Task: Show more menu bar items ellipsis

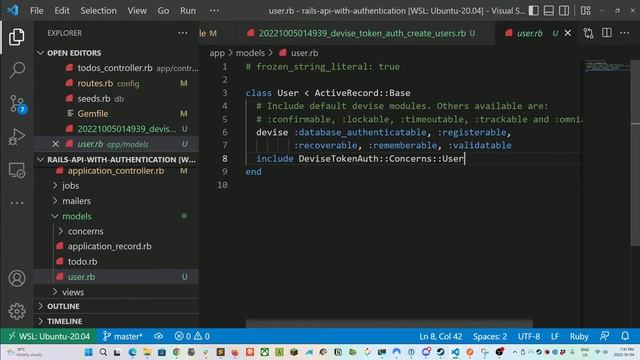Action: [x=214, y=11]
